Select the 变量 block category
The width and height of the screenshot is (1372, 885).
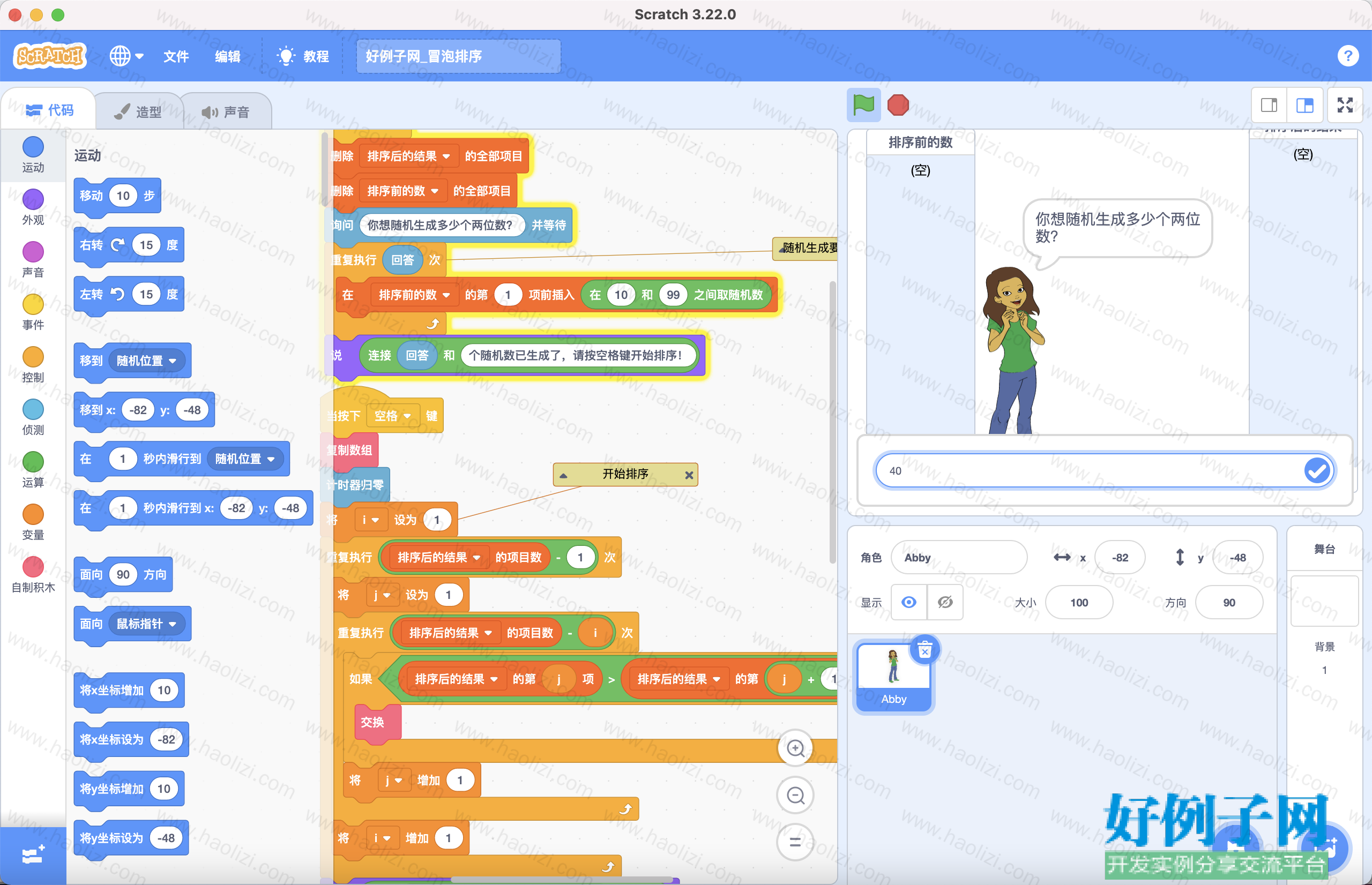click(33, 522)
